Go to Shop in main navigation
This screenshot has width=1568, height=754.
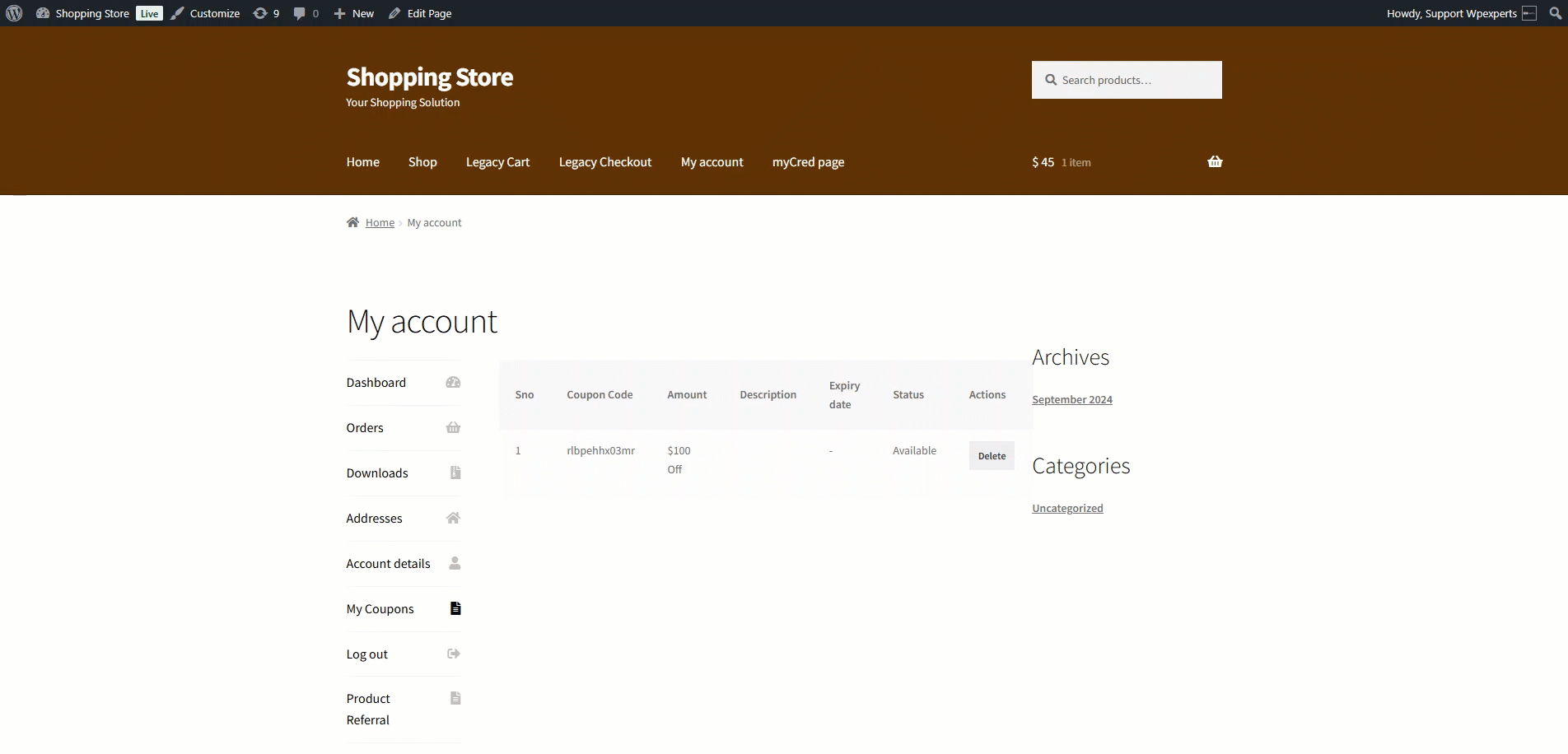[422, 162]
